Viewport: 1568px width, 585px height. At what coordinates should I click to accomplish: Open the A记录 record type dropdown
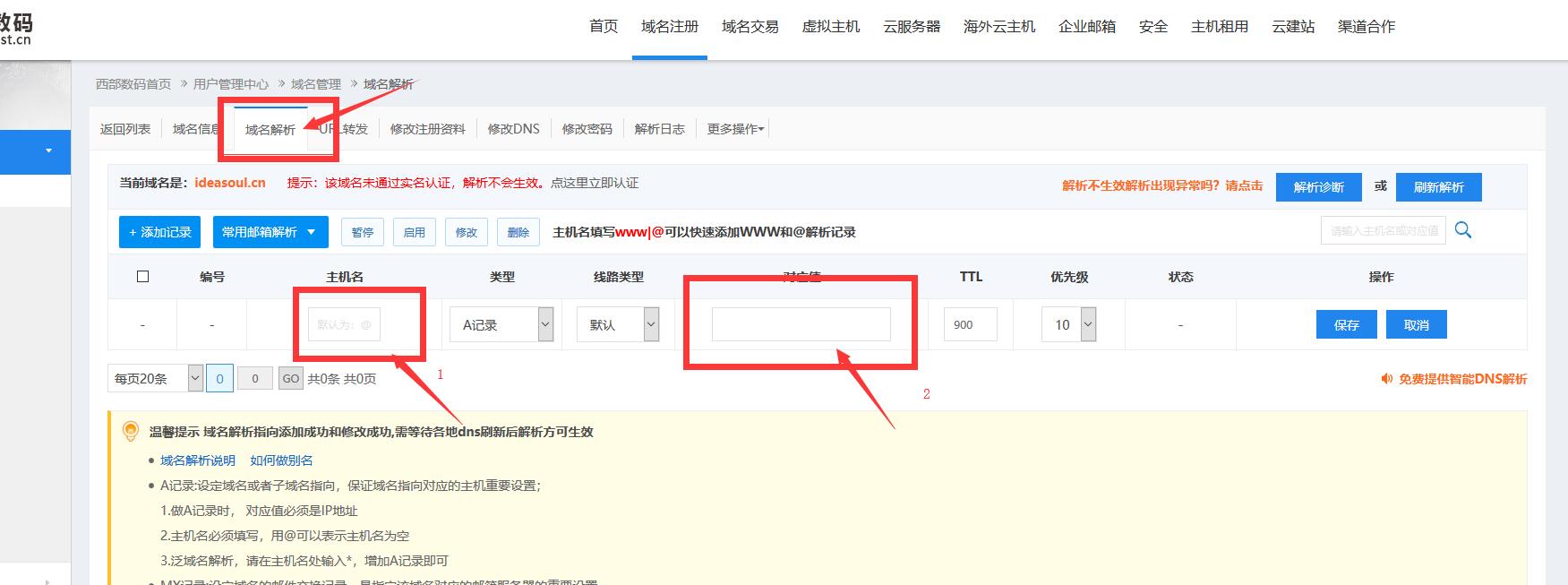click(x=501, y=324)
